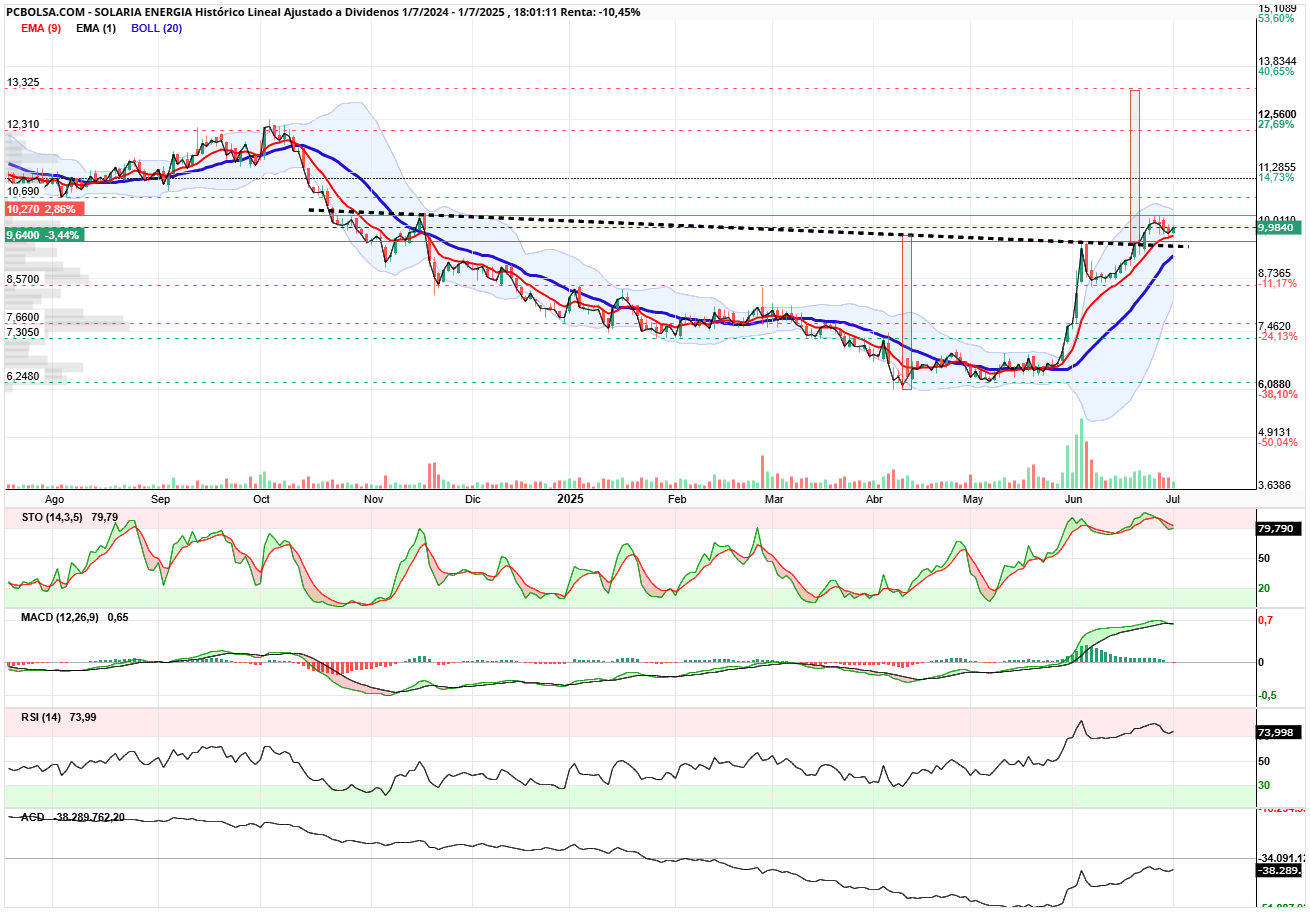Image resolution: width=1310 pixels, height=912 pixels.
Task: Click the 27,69% percentage axis label
Action: coord(1277,125)
